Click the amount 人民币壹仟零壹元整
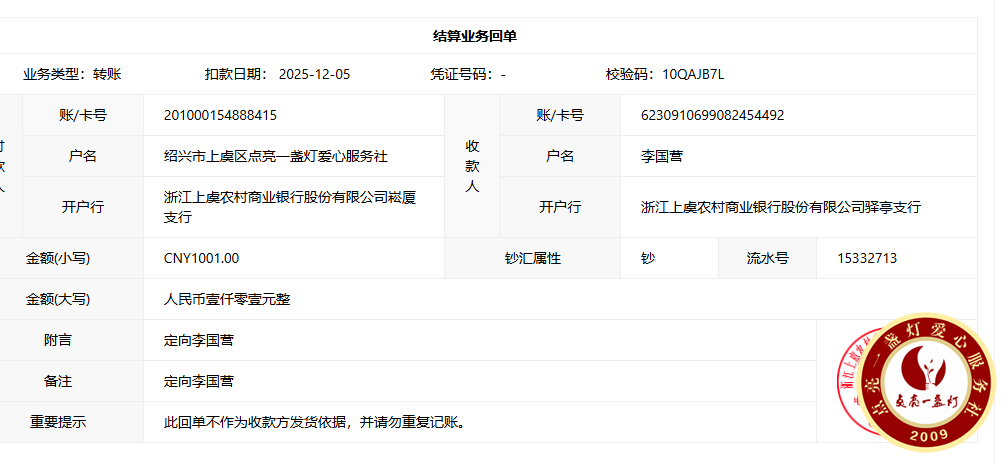 pyautogui.click(x=227, y=299)
